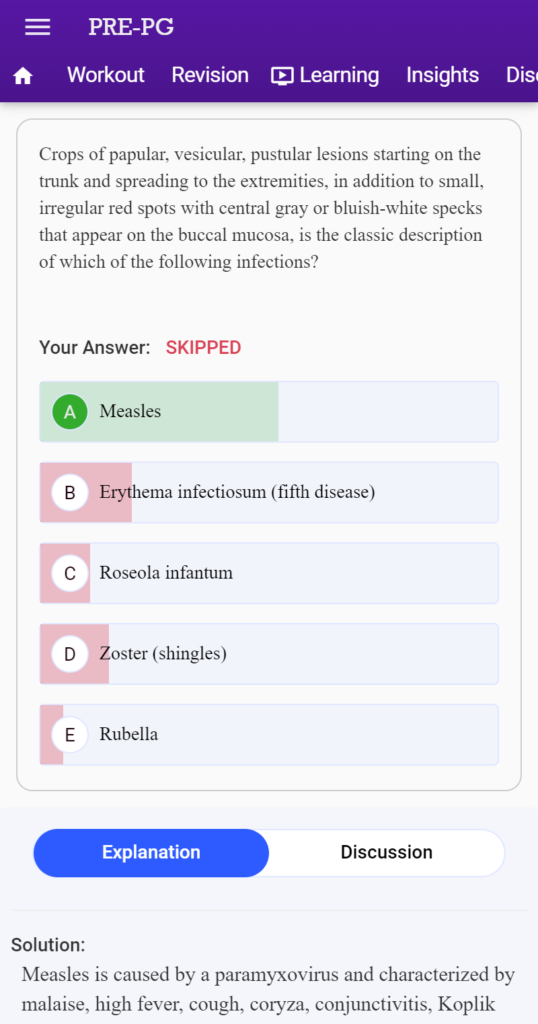Click the SKIPPED answer status label
The height and width of the screenshot is (1024, 538).
[204, 348]
